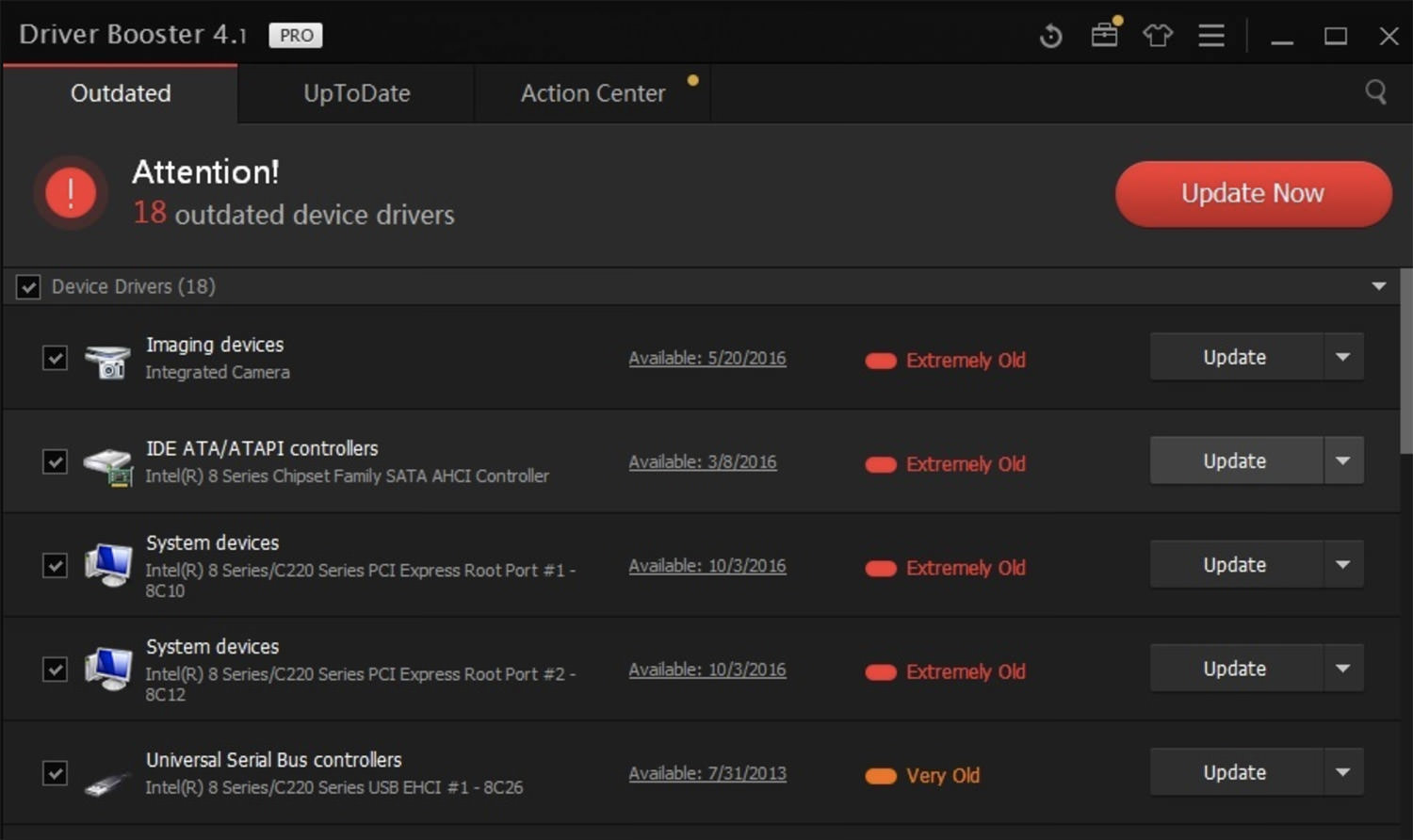Uncheck the Root Port #1 checkbox
The image size is (1413, 840).
tap(55, 565)
